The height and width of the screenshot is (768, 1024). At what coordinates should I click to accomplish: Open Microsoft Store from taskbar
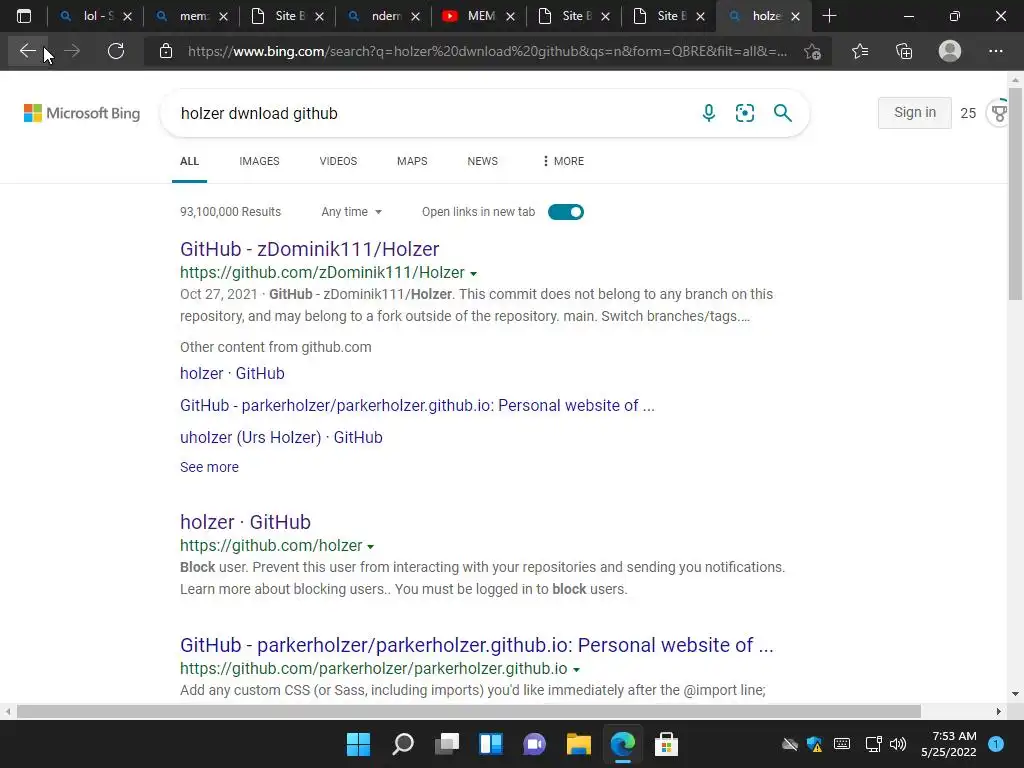coord(666,744)
